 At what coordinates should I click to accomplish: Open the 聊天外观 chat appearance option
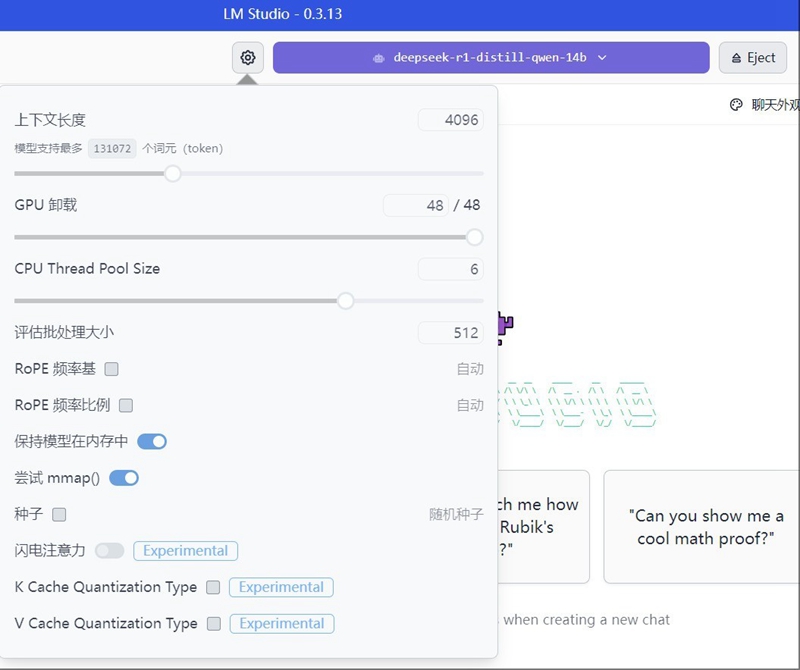pyautogui.click(x=764, y=105)
